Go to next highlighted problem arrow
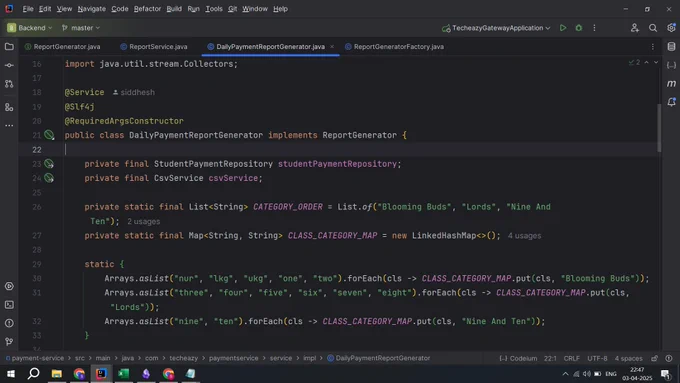Viewport: 680px width, 383px height. [656, 62]
